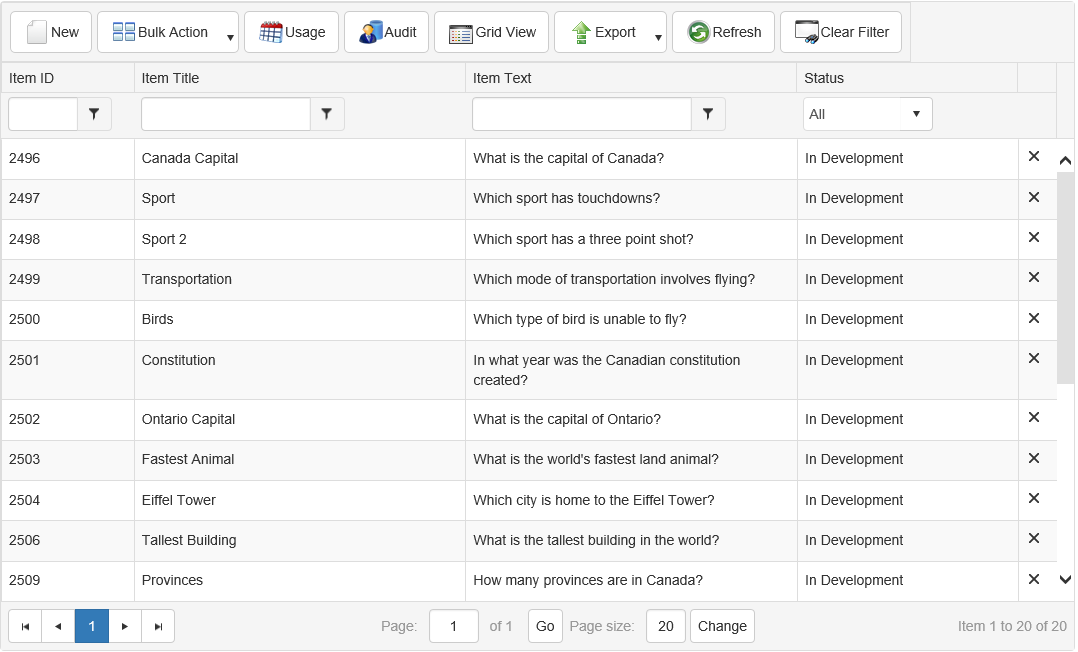The height and width of the screenshot is (652, 1078).
Task: Go to the last page
Action: click(158, 626)
